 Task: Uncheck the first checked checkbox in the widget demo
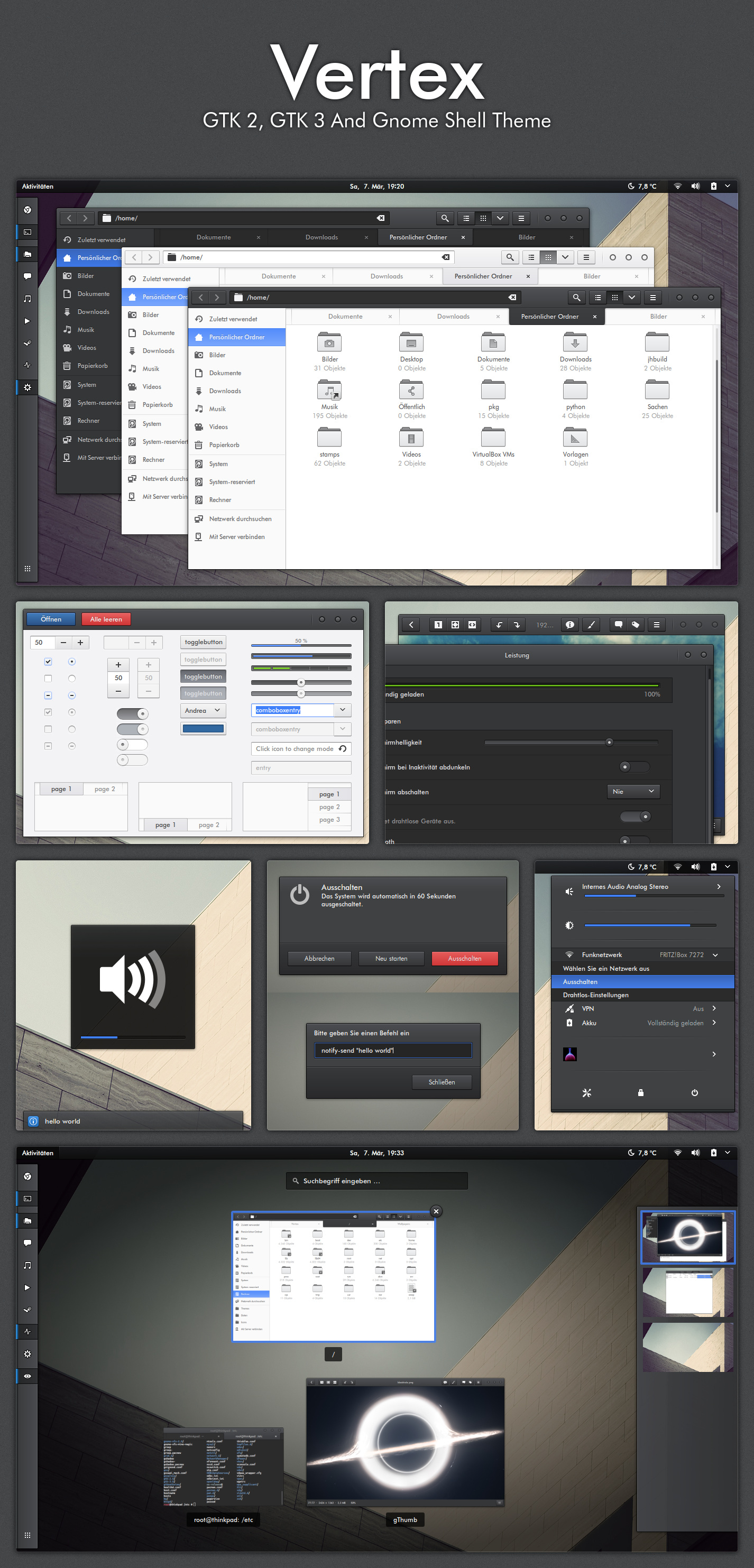point(48,662)
